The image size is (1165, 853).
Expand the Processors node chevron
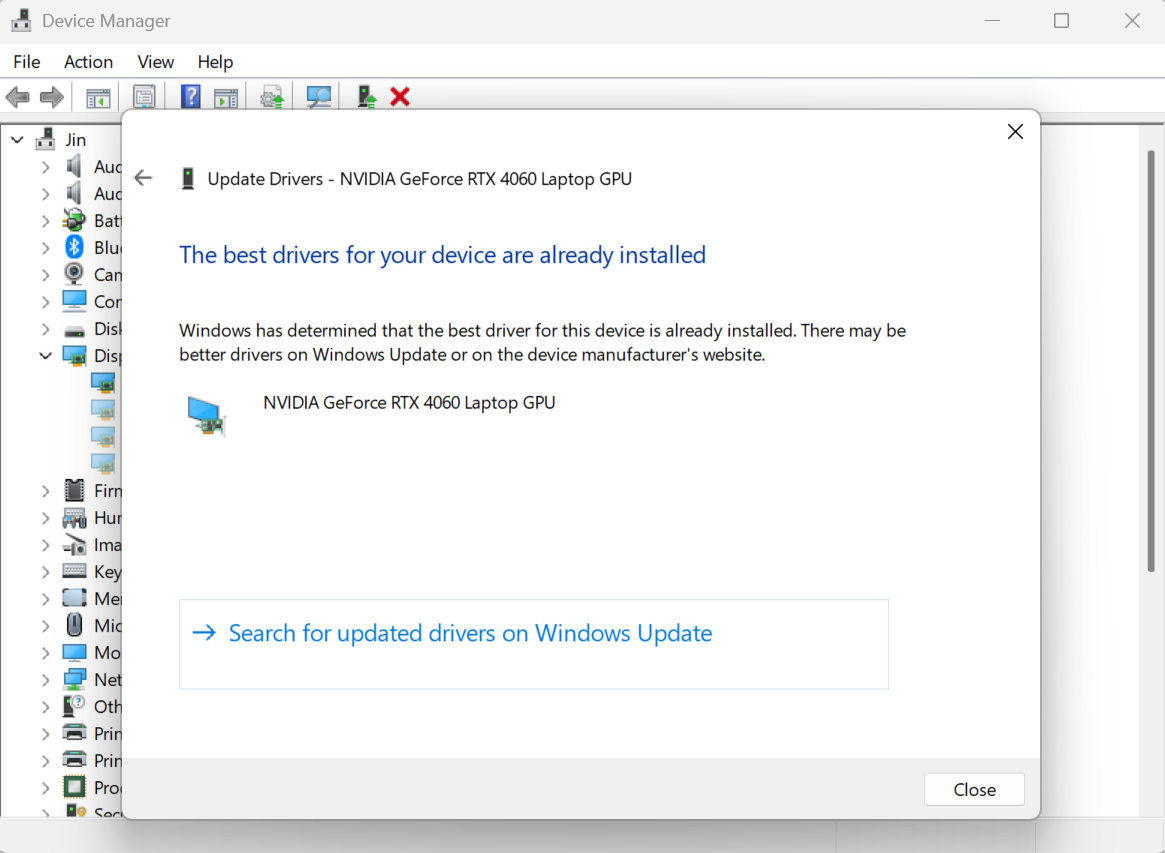46,788
